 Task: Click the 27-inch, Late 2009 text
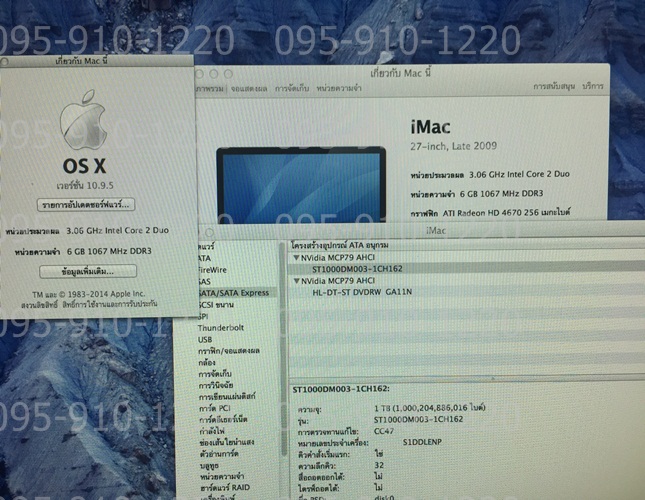[x=453, y=146]
